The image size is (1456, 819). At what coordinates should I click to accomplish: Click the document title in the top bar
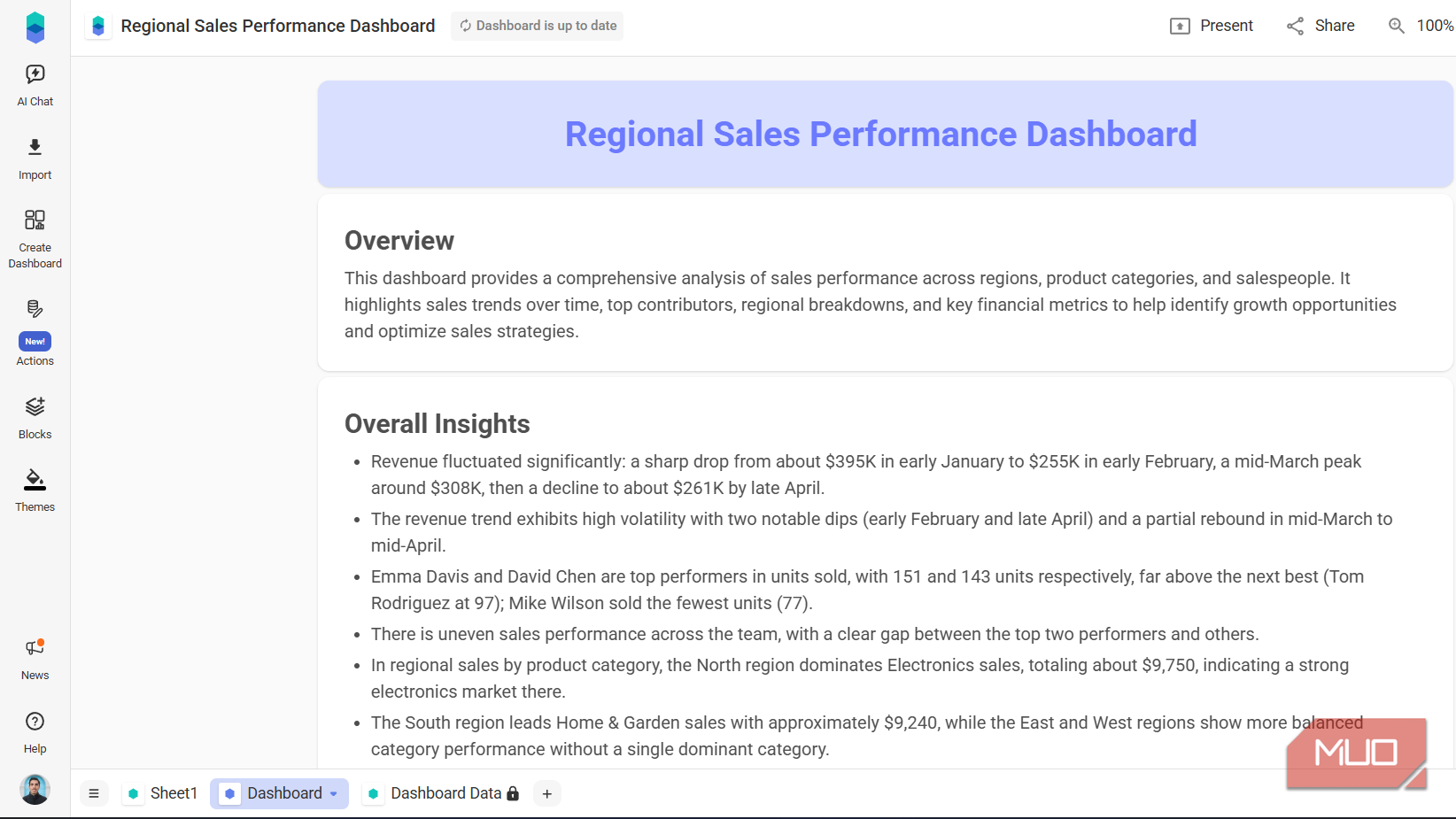278,26
